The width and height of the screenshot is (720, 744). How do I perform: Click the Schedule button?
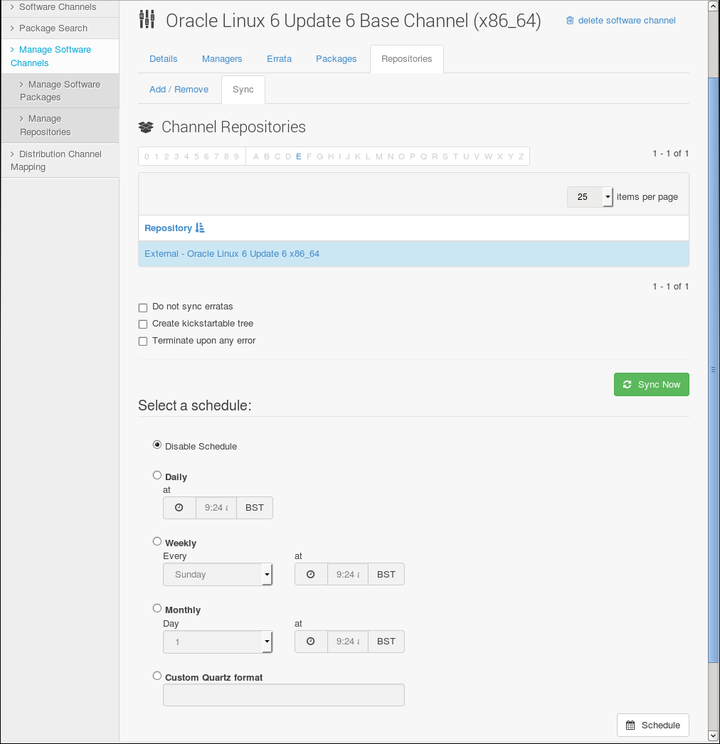(653, 725)
